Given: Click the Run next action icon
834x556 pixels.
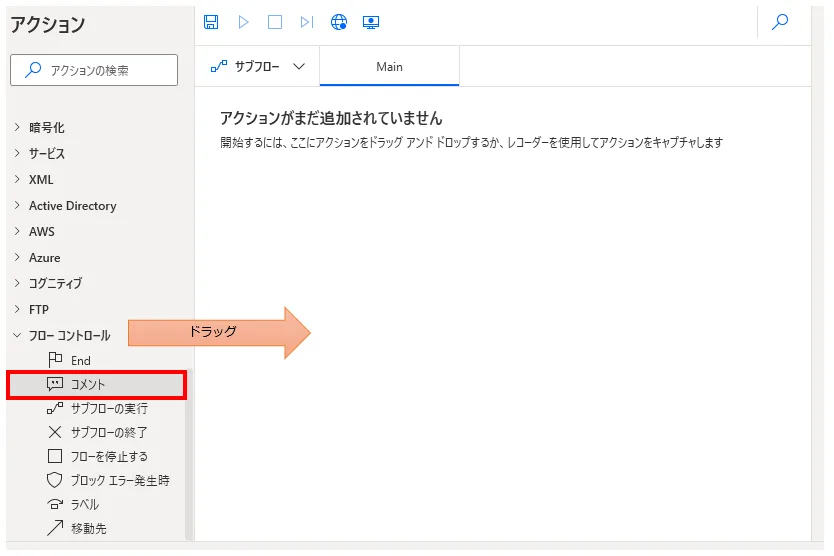Looking at the screenshot, I should pyautogui.click(x=307, y=22).
